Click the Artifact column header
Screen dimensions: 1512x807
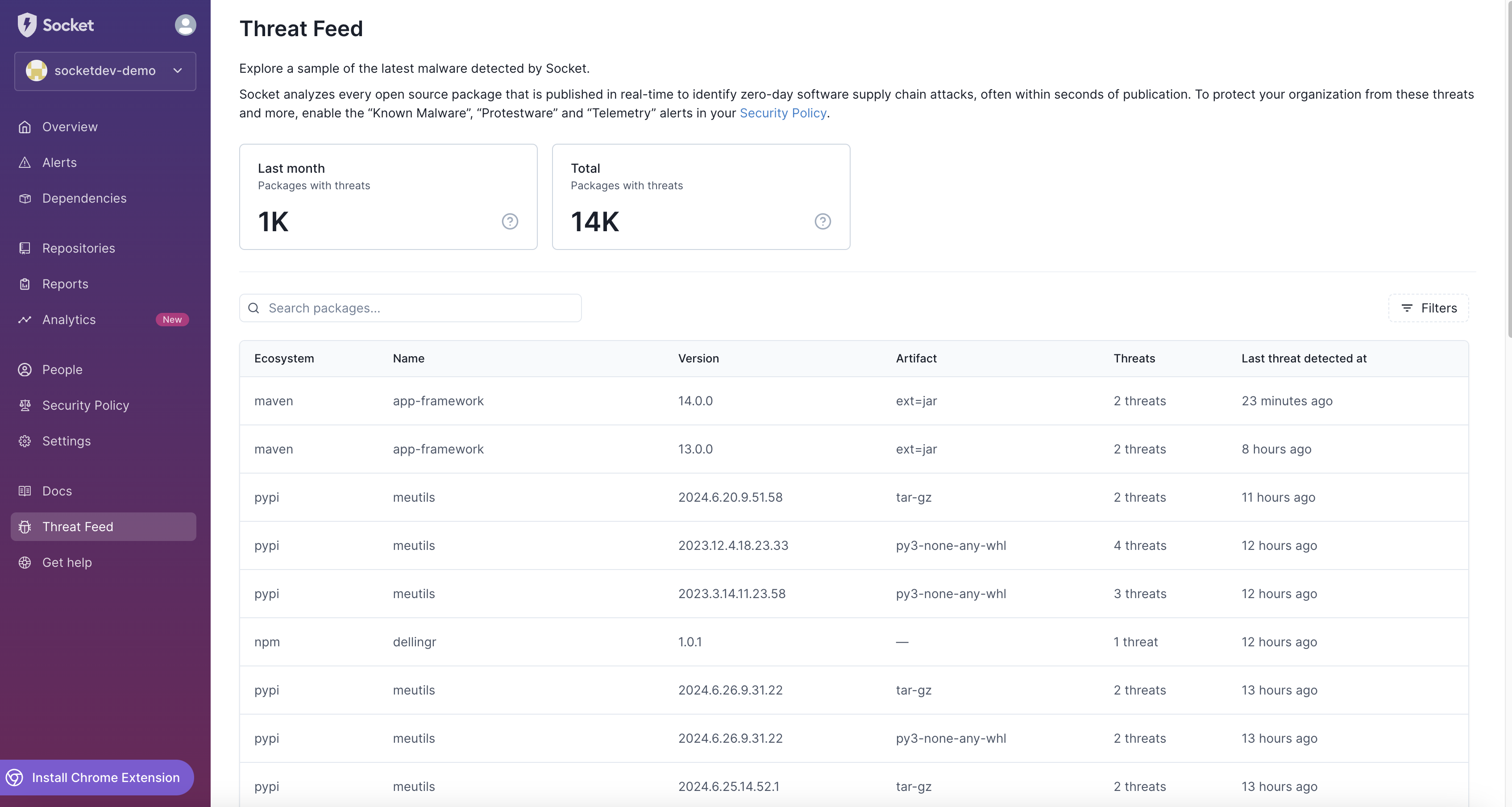(916, 358)
